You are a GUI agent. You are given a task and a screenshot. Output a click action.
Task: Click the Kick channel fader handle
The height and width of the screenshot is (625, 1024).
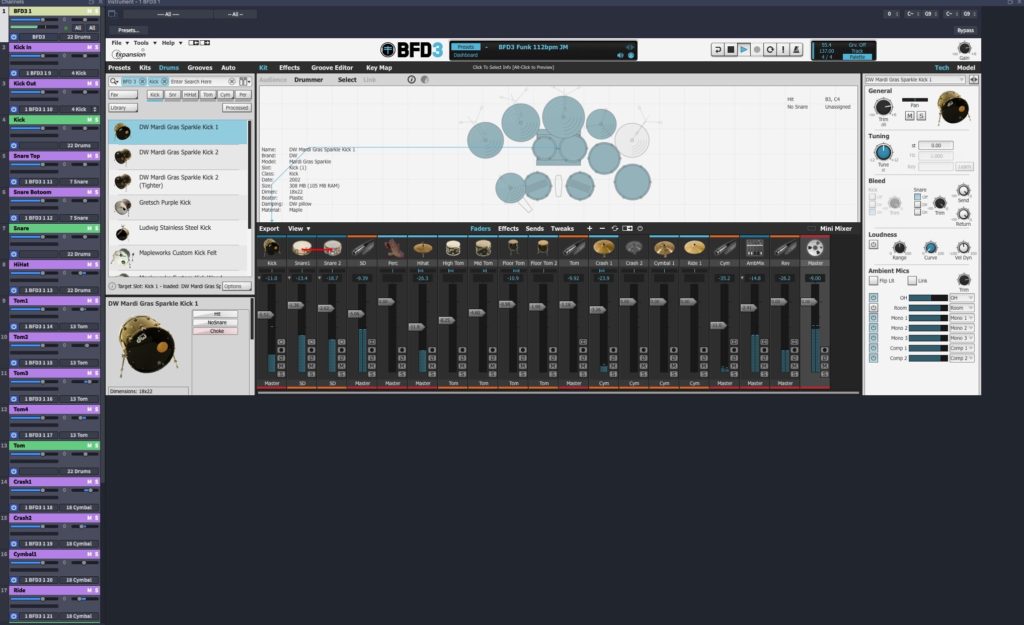pyautogui.click(x=264, y=315)
